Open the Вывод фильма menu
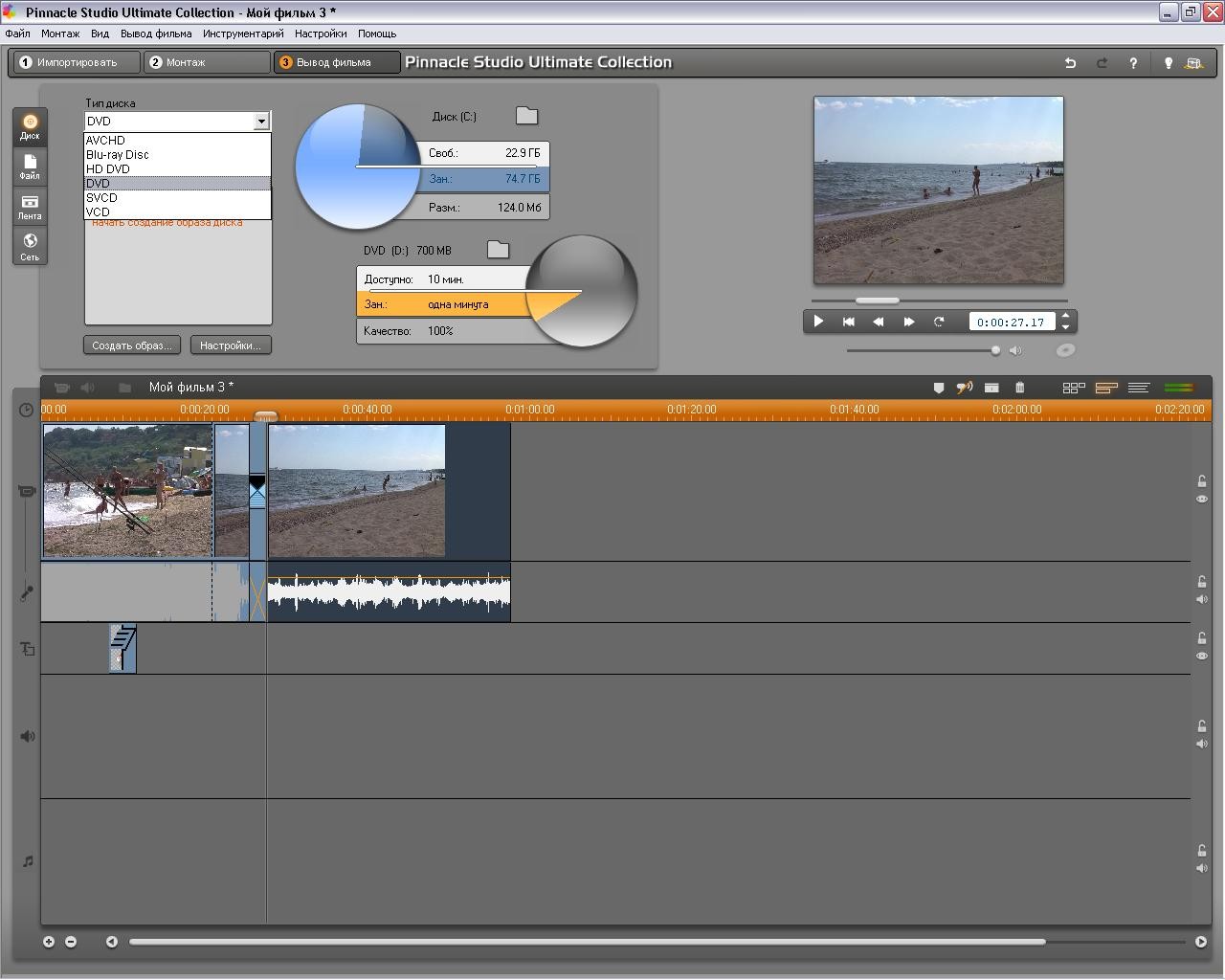Viewport: 1225px width, 980px height. pos(156,33)
